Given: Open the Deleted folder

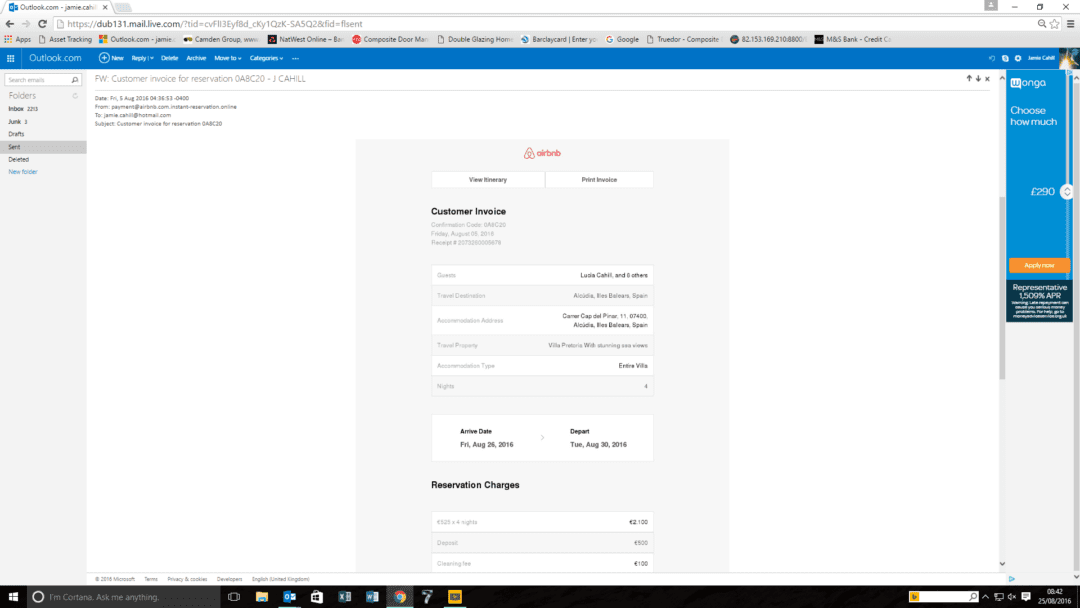Looking at the screenshot, I should 19,159.
